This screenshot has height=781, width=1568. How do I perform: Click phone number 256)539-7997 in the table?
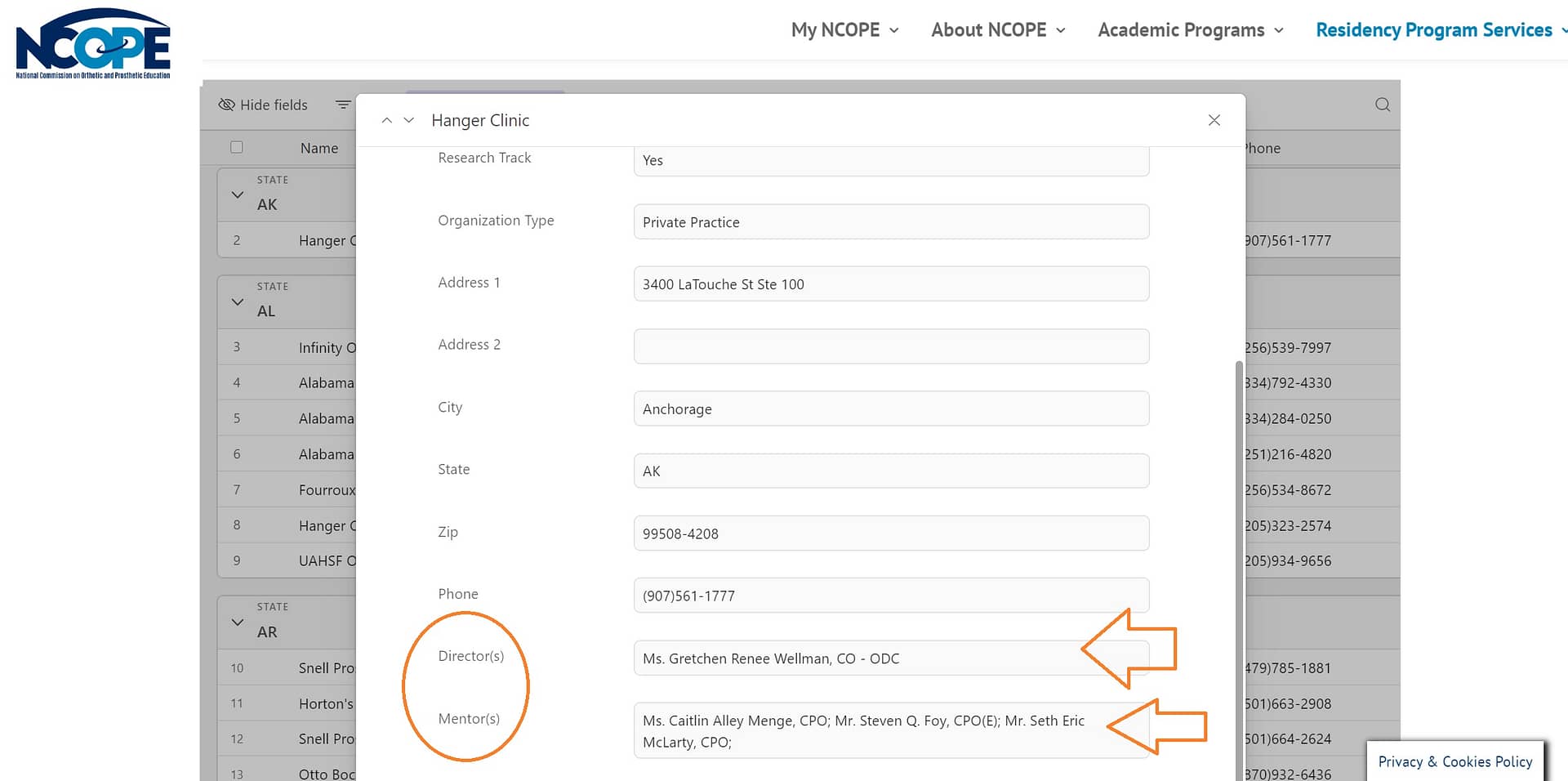tap(1288, 347)
